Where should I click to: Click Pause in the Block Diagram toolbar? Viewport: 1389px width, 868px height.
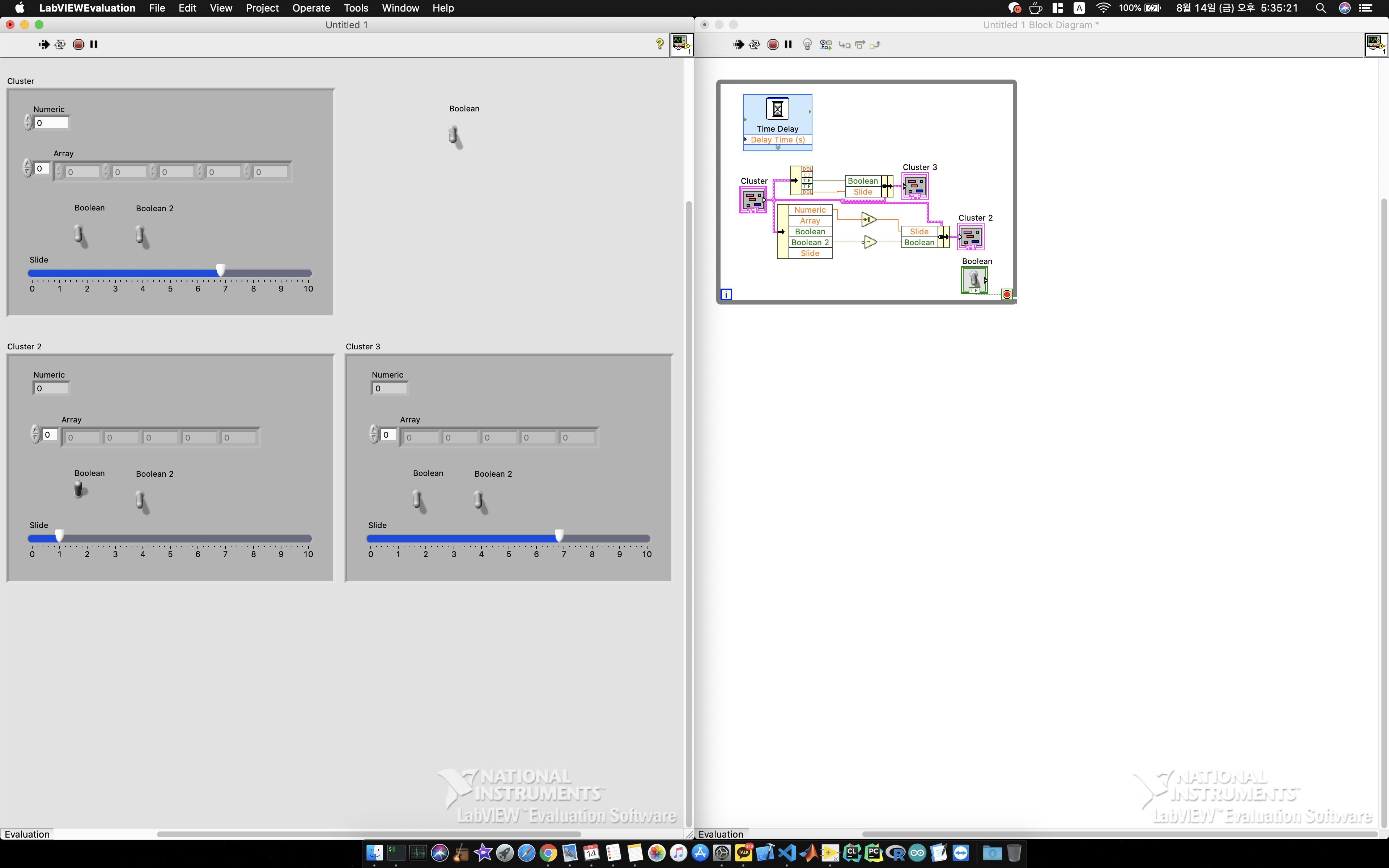(x=789, y=44)
